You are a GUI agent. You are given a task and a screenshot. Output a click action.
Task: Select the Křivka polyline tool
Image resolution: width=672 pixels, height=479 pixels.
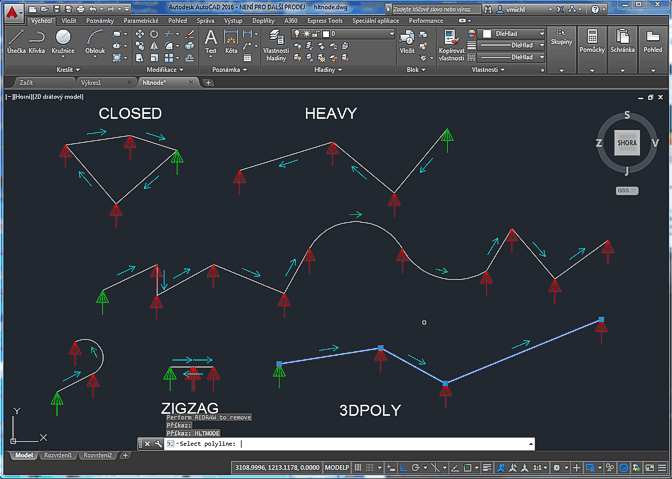[x=37, y=42]
